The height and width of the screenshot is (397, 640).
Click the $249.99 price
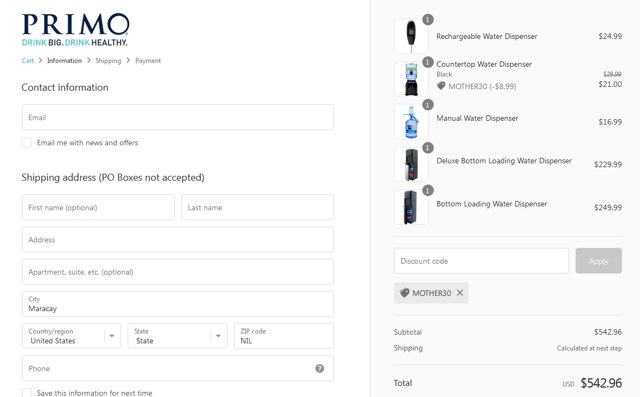click(x=608, y=207)
